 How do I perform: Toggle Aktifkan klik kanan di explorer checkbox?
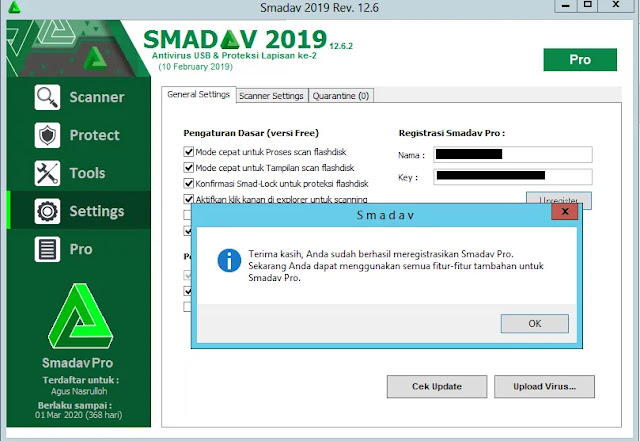[x=188, y=199]
